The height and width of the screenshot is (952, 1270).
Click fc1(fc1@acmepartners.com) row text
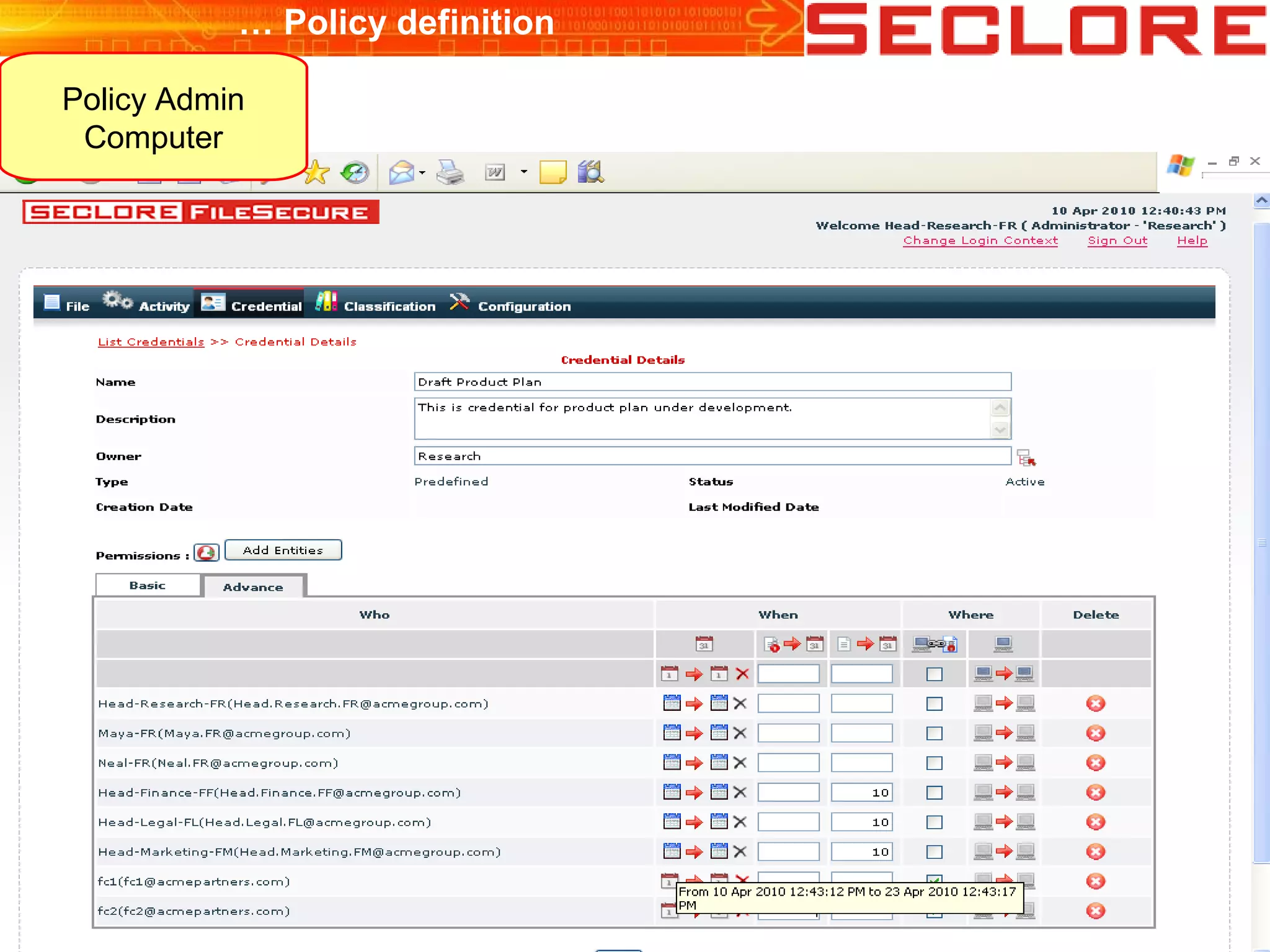[x=194, y=881]
